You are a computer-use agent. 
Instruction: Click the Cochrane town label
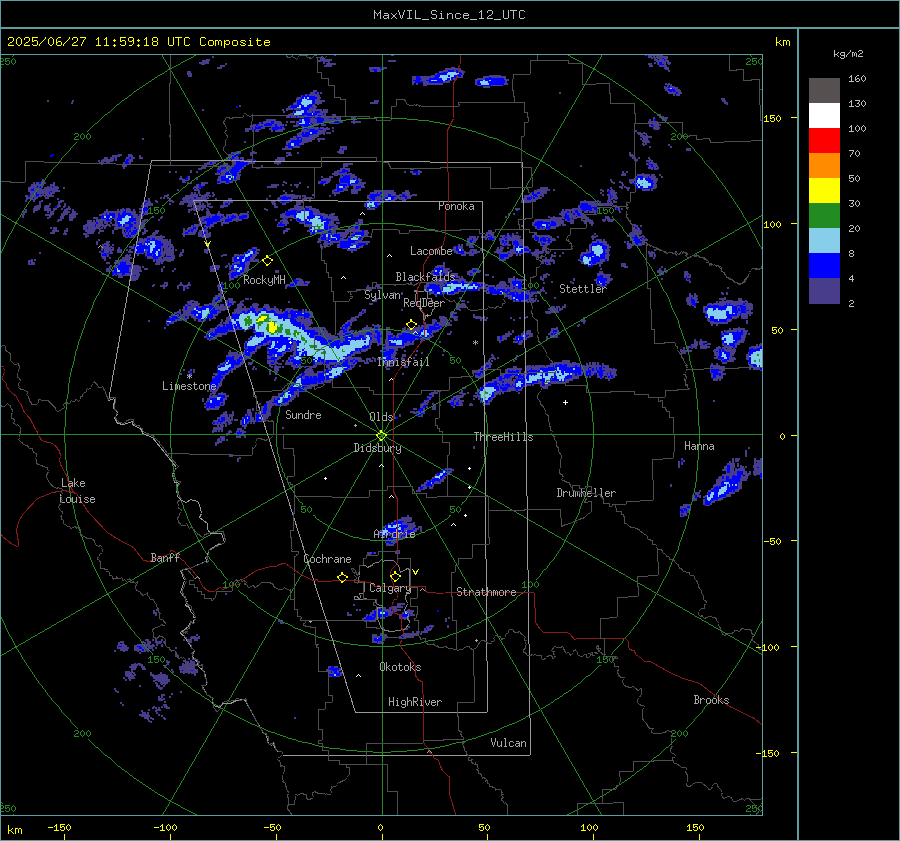[327, 559]
